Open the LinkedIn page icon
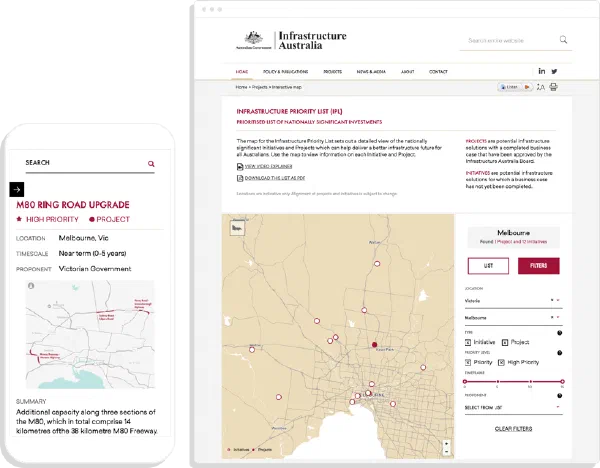The height and width of the screenshot is (468, 600). point(542,71)
